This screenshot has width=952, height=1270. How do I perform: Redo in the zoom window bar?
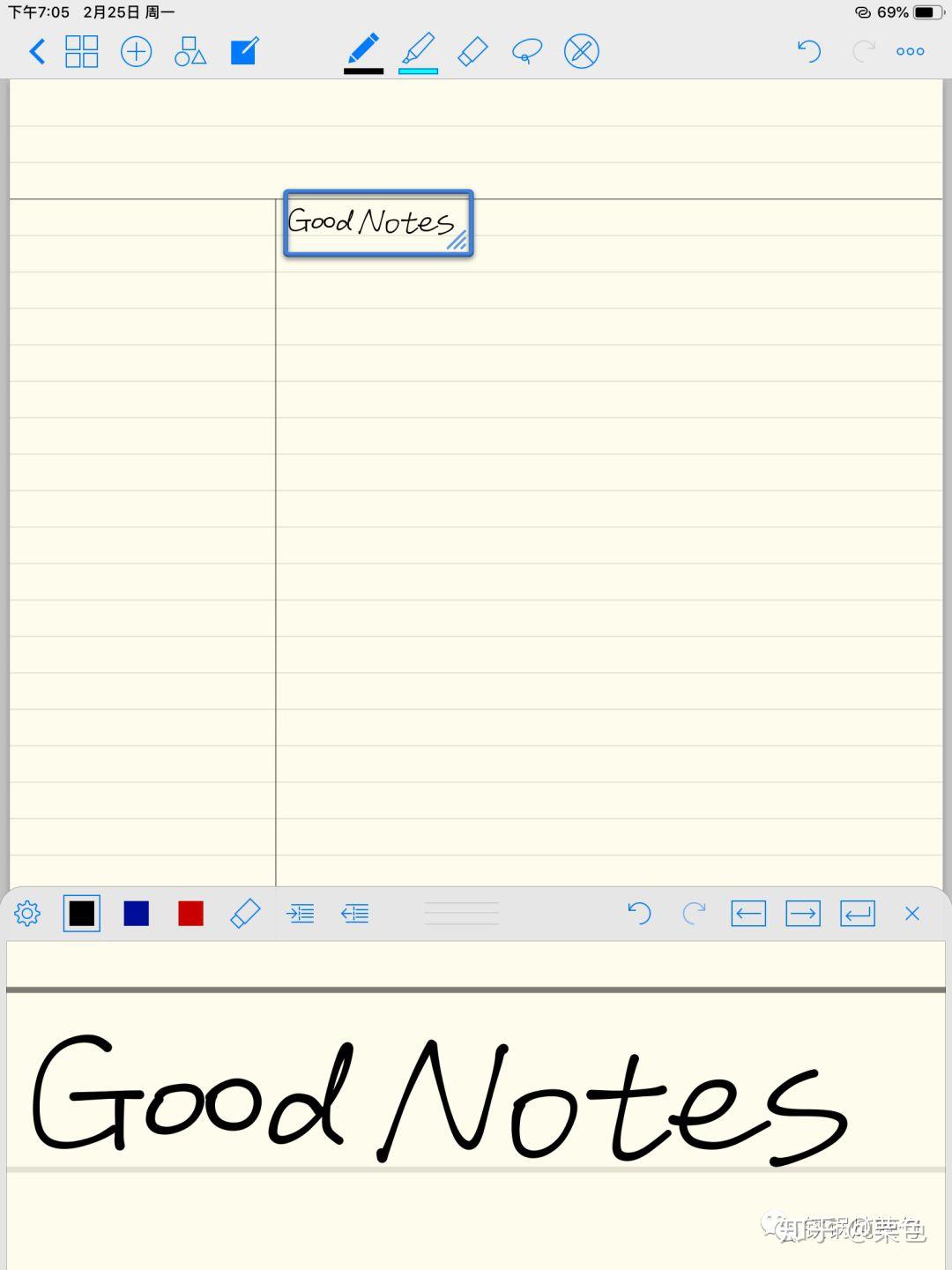[694, 914]
